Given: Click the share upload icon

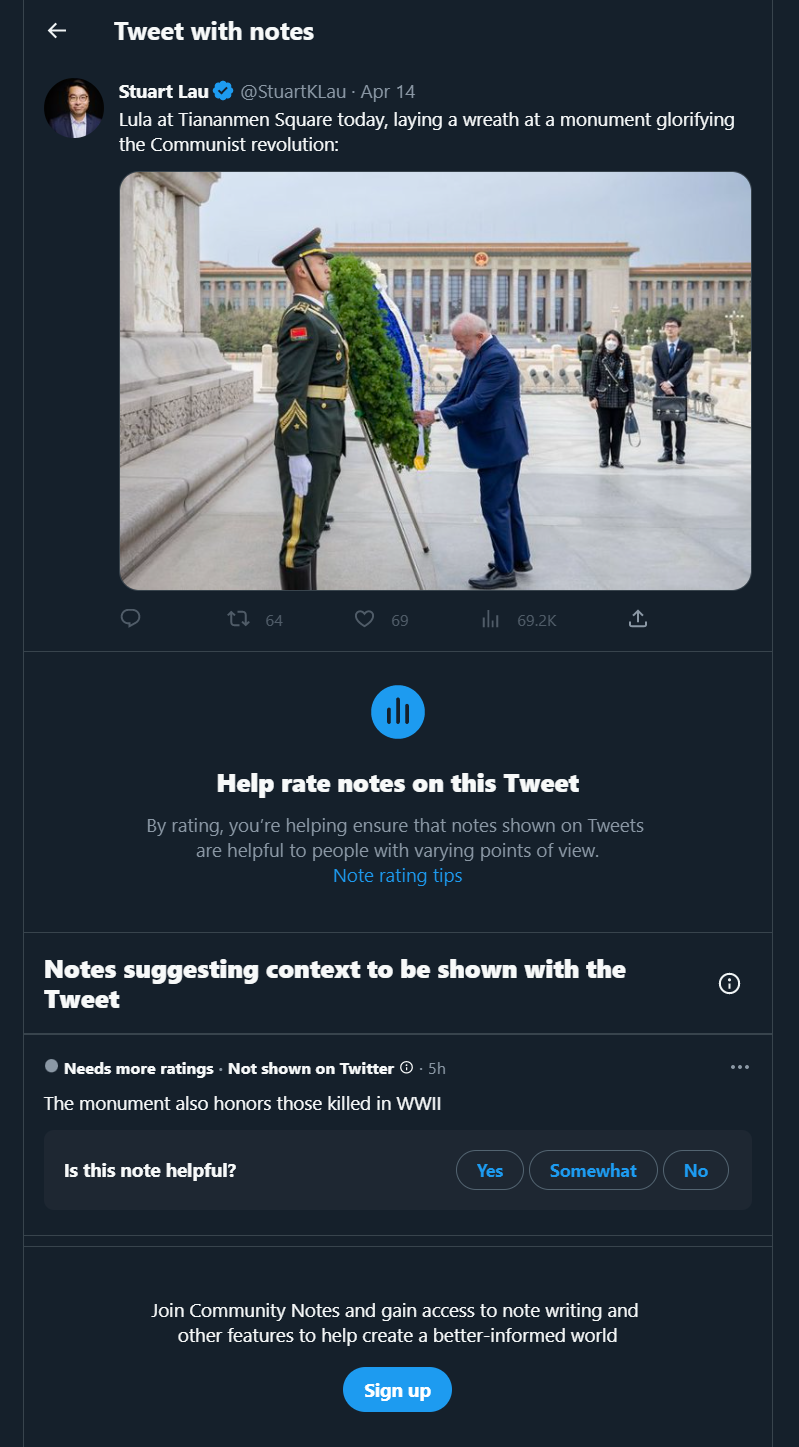Looking at the screenshot, I should [638, 619].
